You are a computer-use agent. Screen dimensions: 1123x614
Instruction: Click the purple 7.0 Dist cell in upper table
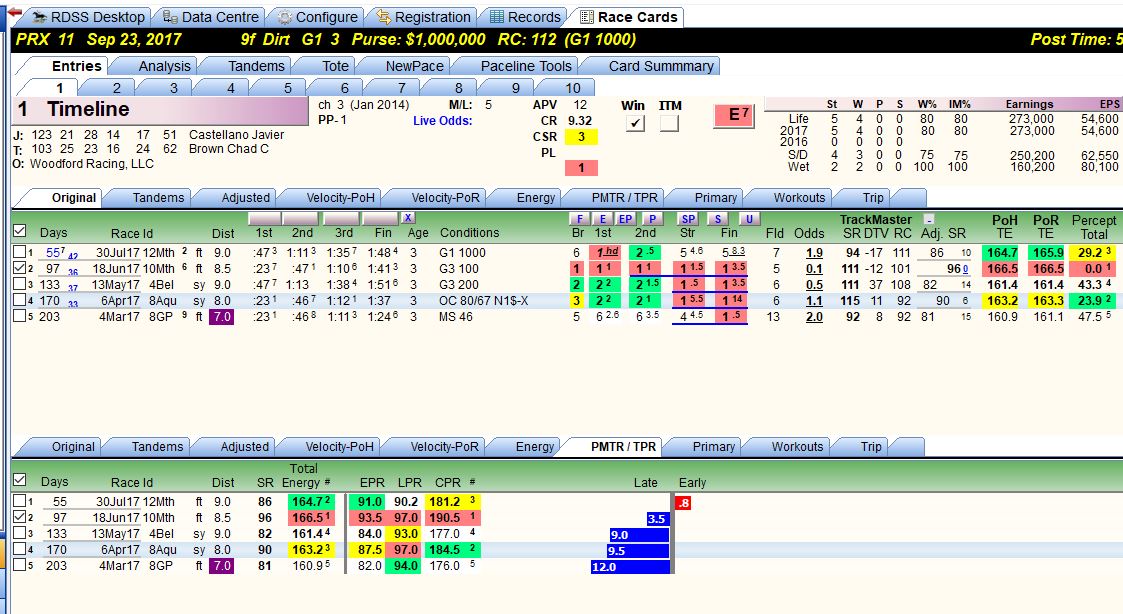point(221,317)
